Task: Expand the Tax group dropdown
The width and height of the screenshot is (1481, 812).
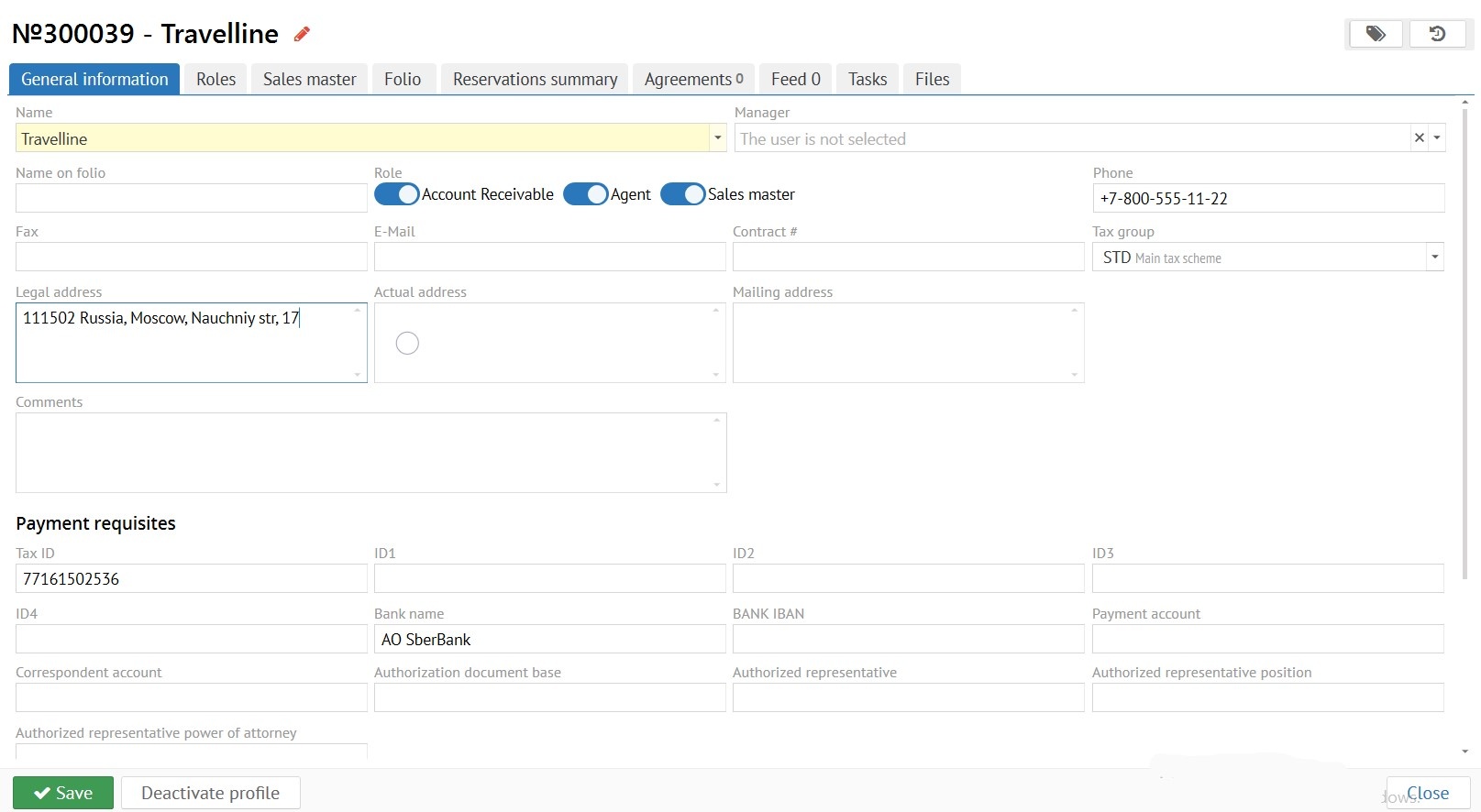Action: click(x=1434, y=257)
